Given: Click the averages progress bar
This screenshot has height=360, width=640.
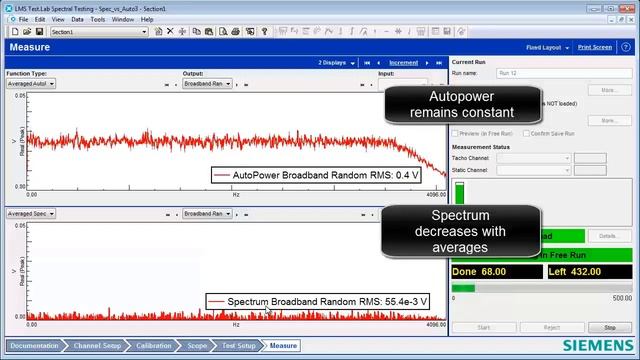Looking at the screenshot, I should tap(542, 288).
